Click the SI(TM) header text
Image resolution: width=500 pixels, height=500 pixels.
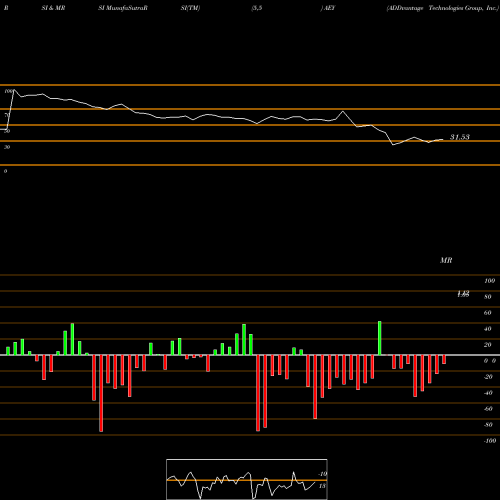coord(190,8)
